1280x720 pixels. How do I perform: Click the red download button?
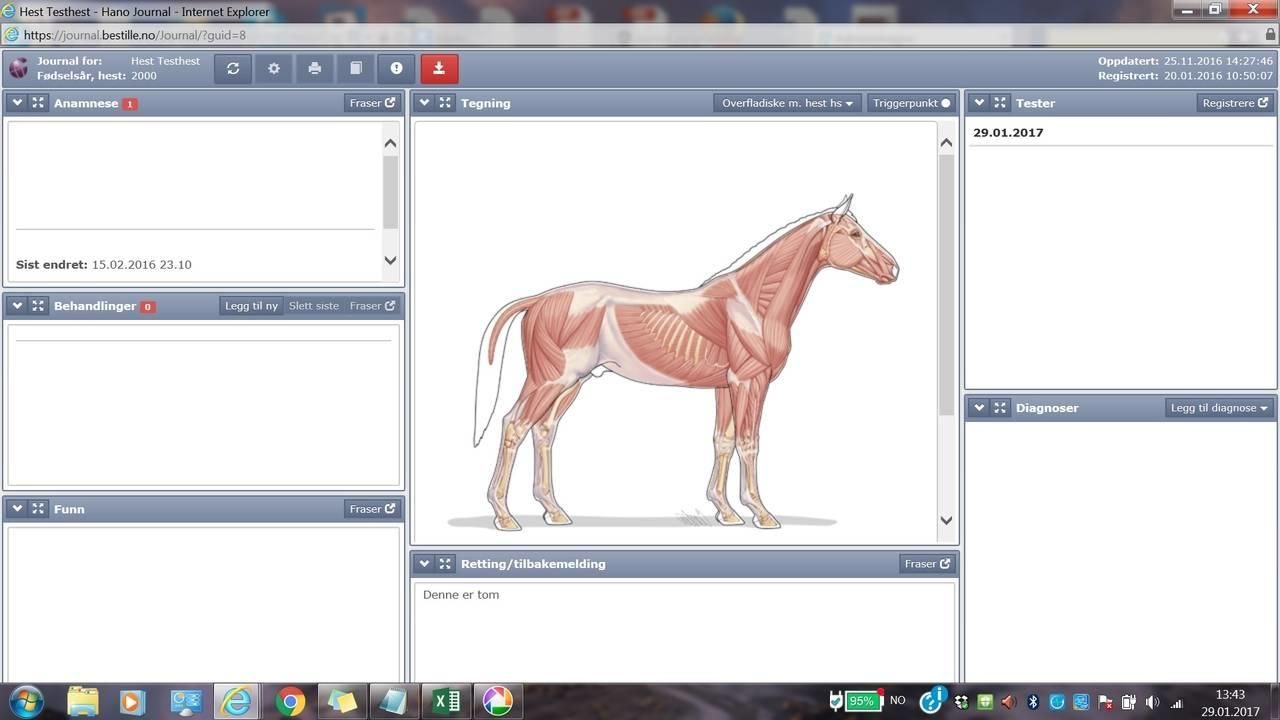pos(439,68)
